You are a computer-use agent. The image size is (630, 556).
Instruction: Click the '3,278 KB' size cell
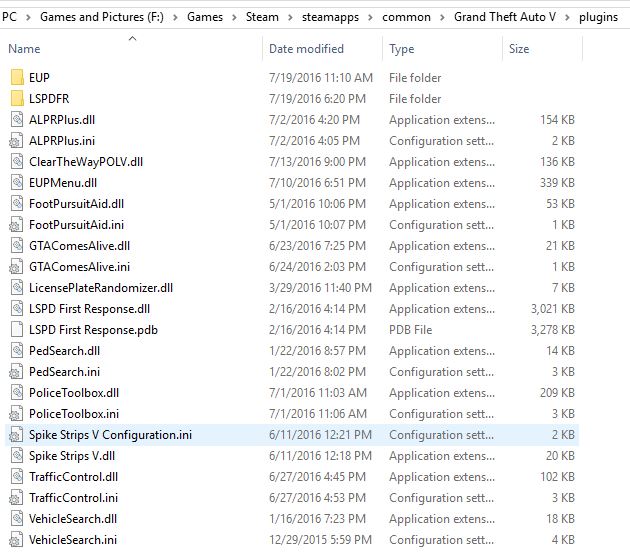(553, 329)
